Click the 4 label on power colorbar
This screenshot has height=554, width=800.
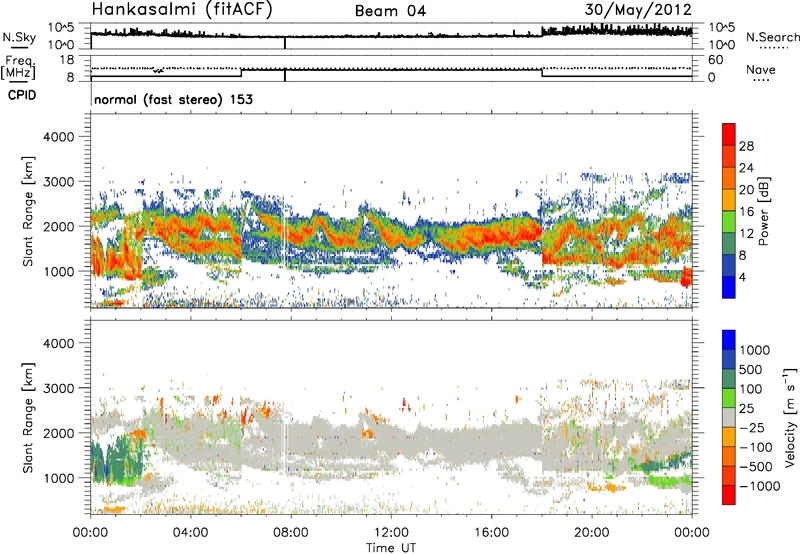(x=742, y=277)
